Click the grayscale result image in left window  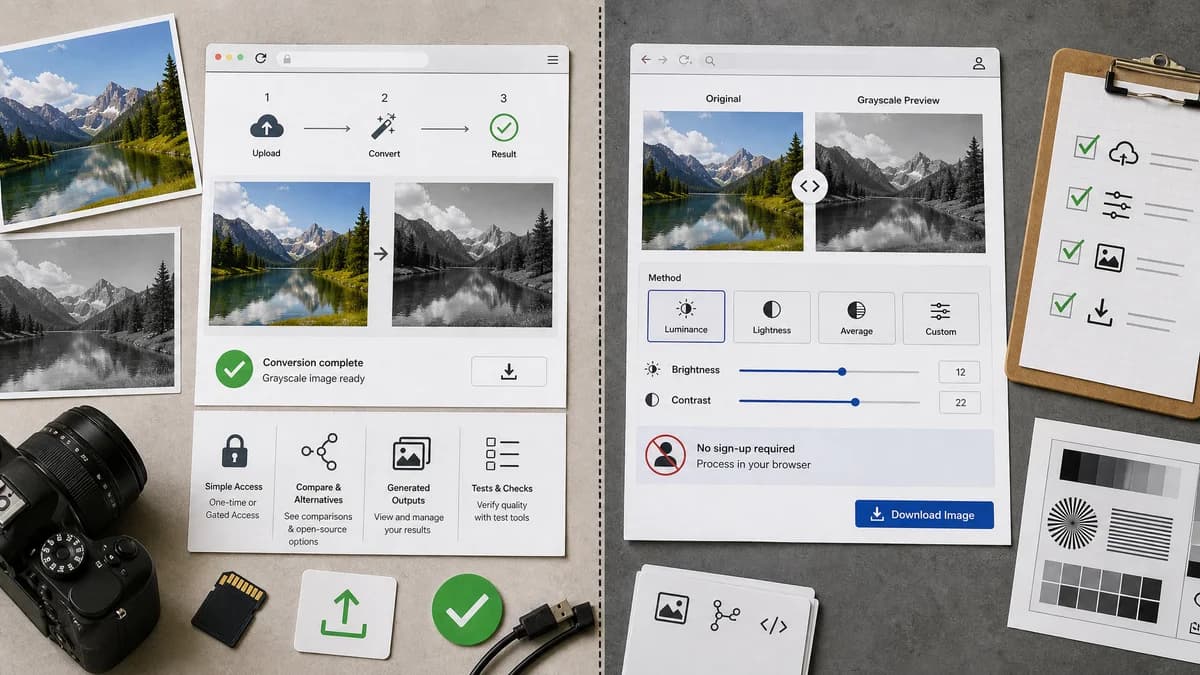point(473,254)
